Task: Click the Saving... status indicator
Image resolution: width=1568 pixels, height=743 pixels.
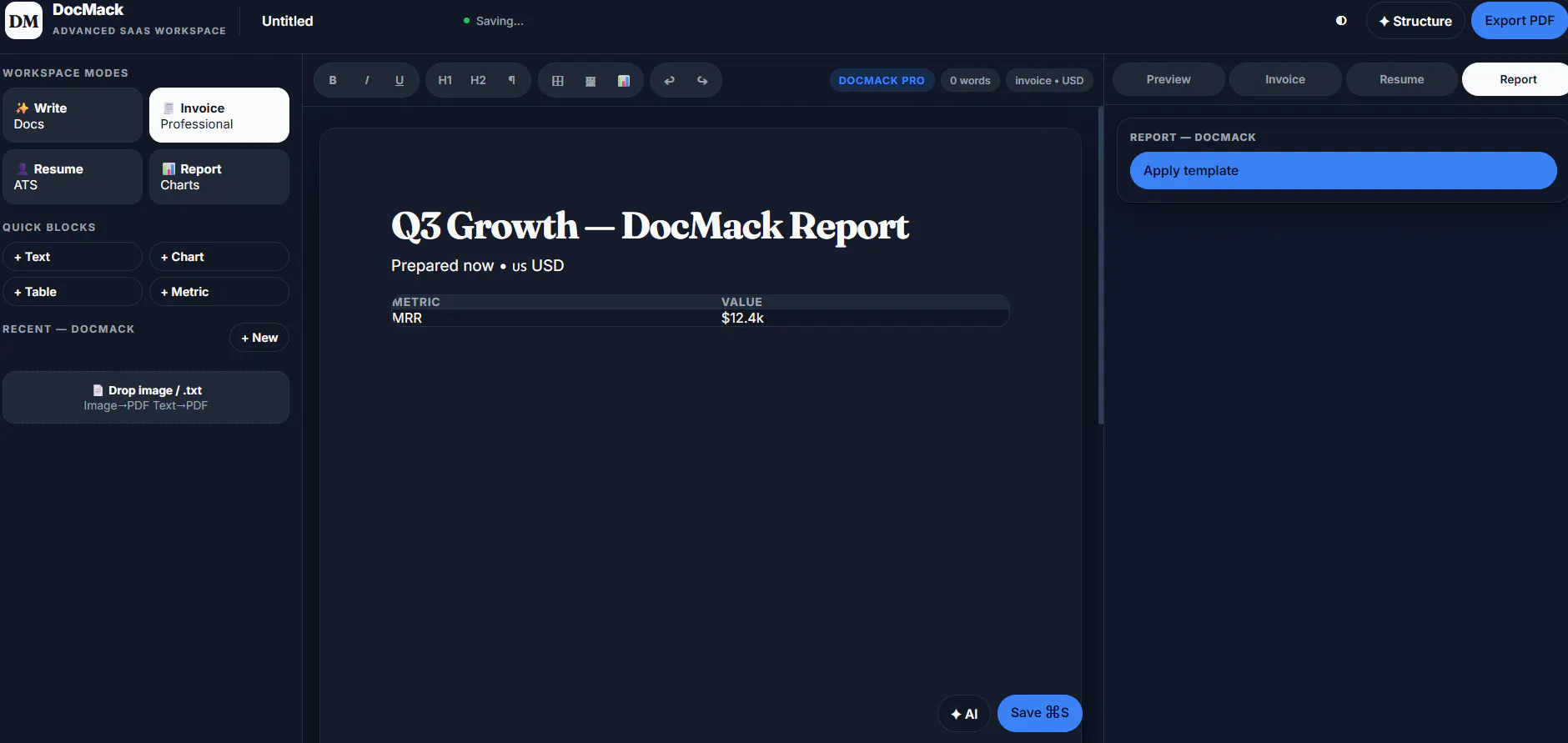Action: pos(493,21)
